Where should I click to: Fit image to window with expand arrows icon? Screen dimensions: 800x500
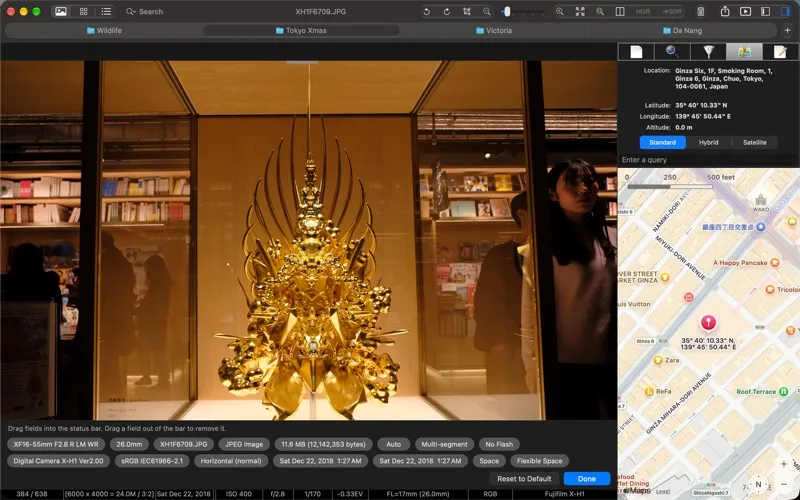tap(580, 11)
